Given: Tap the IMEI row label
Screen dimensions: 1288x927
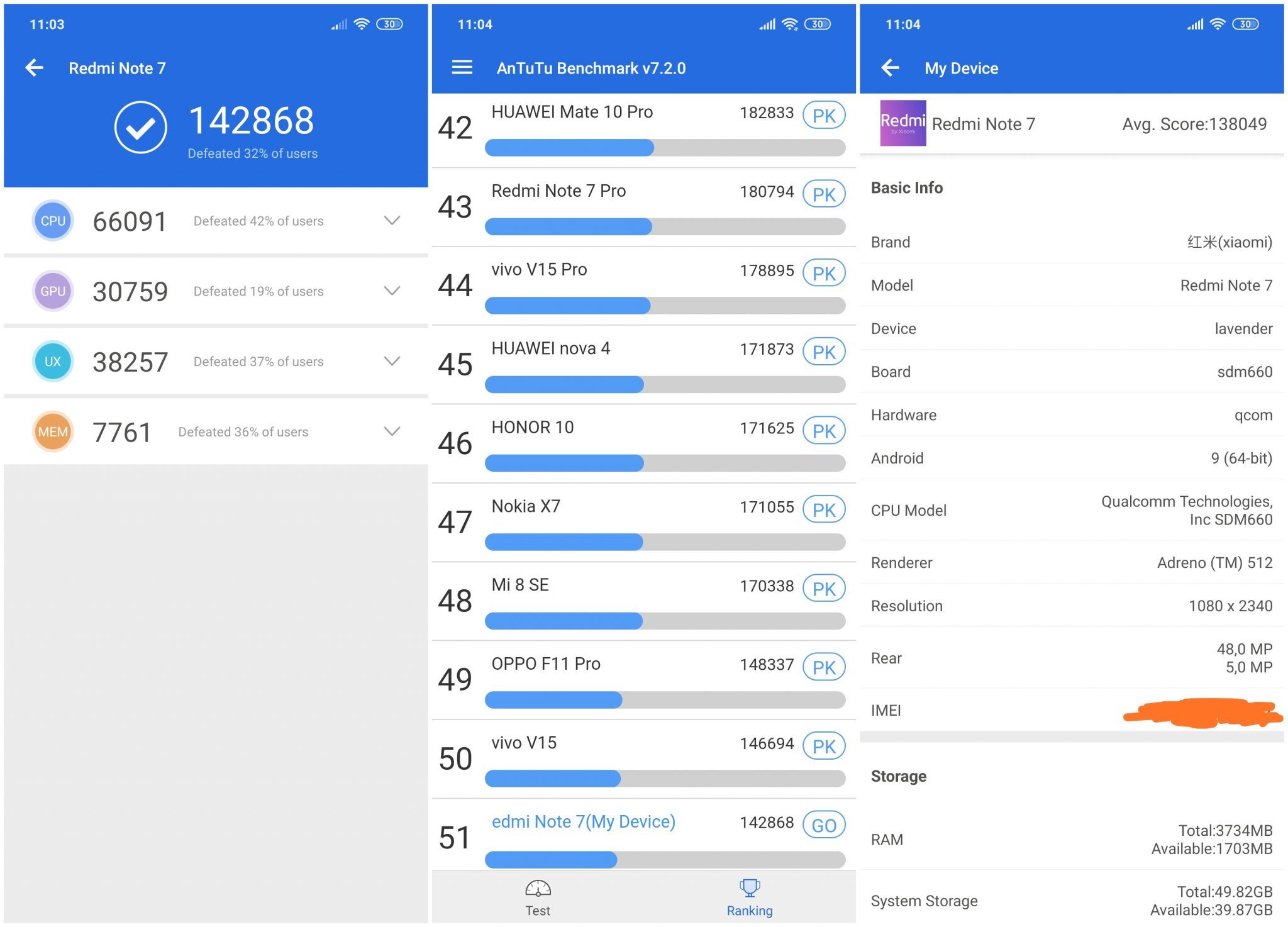Looking at the screenshot, I should point(886,711).
